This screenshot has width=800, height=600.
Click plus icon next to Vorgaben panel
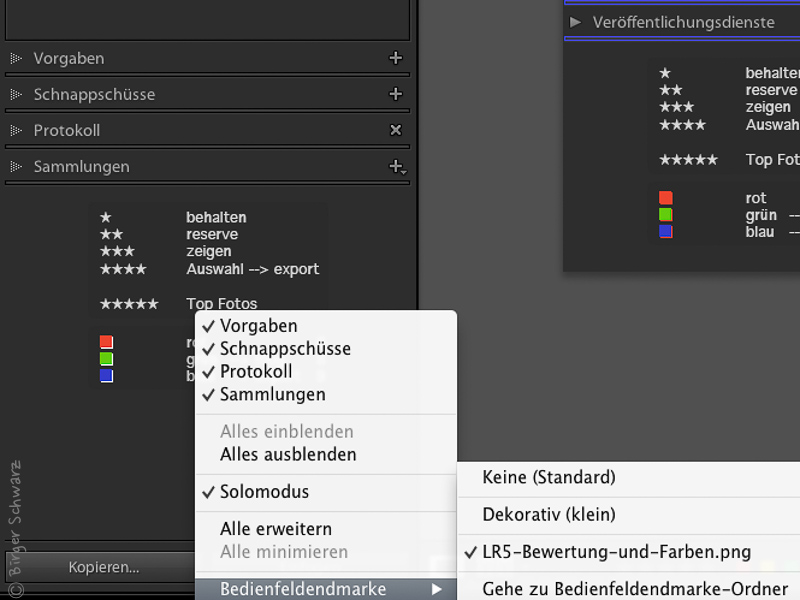(x=395, y=59)
